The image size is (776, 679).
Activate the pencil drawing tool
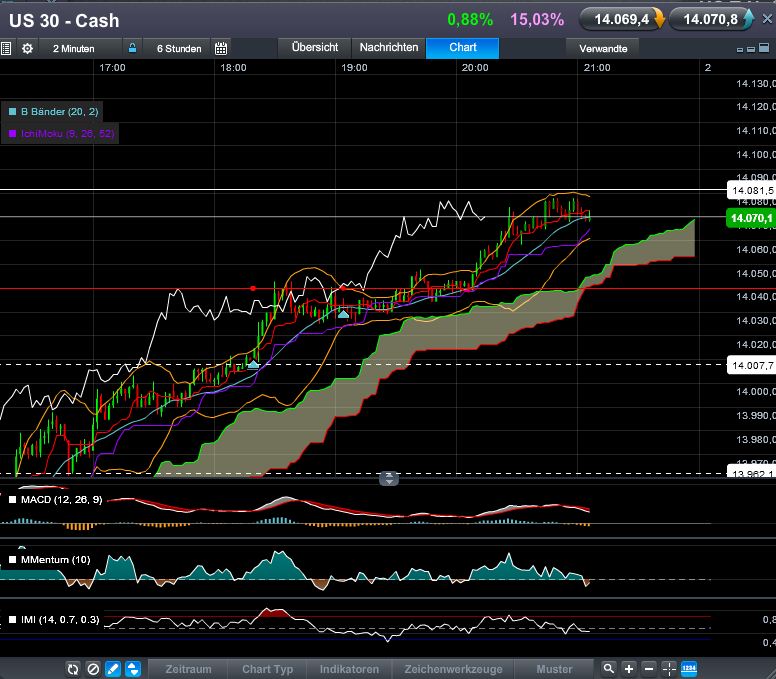[x=113, y=669]
